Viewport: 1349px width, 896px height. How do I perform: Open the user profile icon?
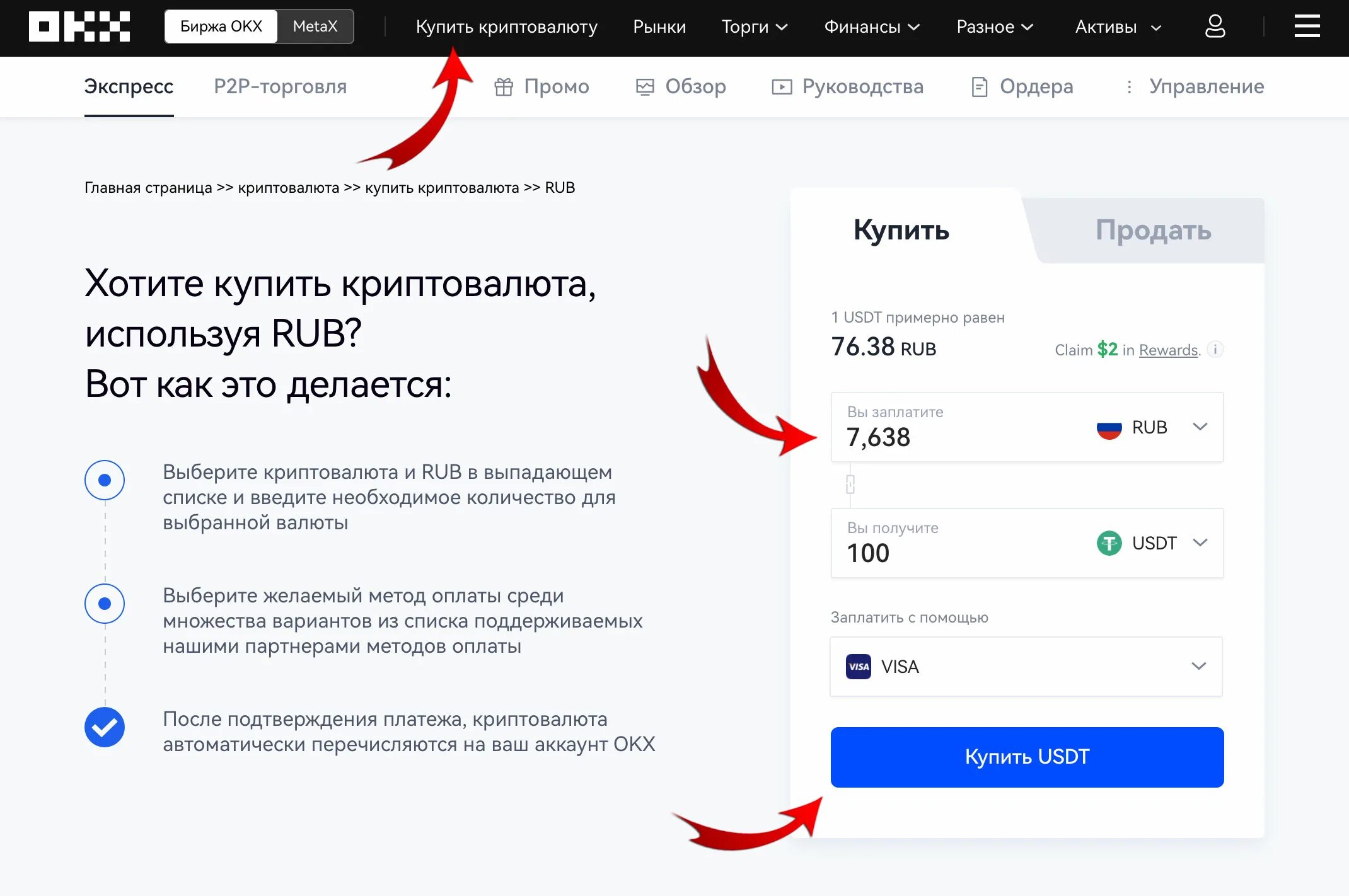(1215, 26)
